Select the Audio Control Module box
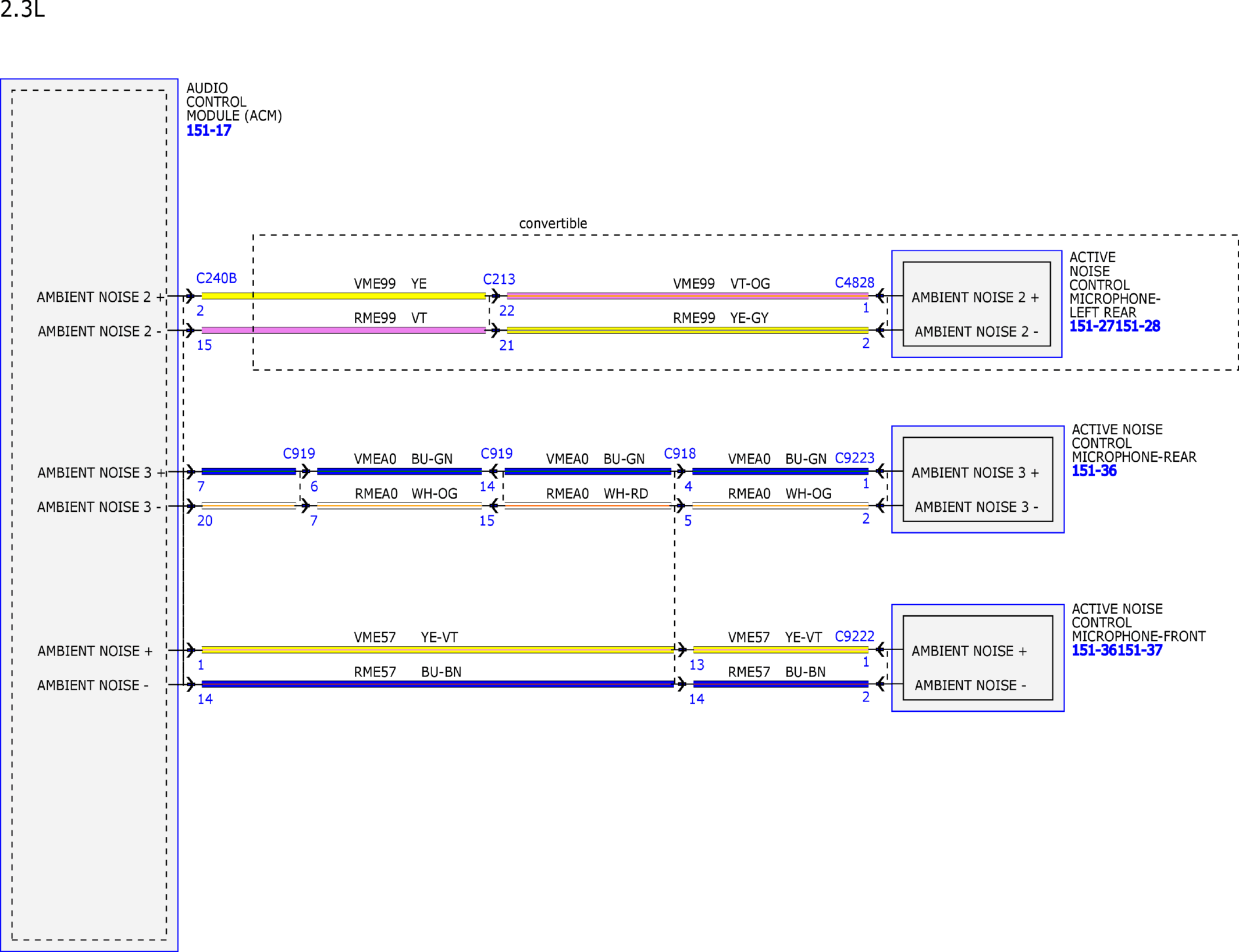 89,515
